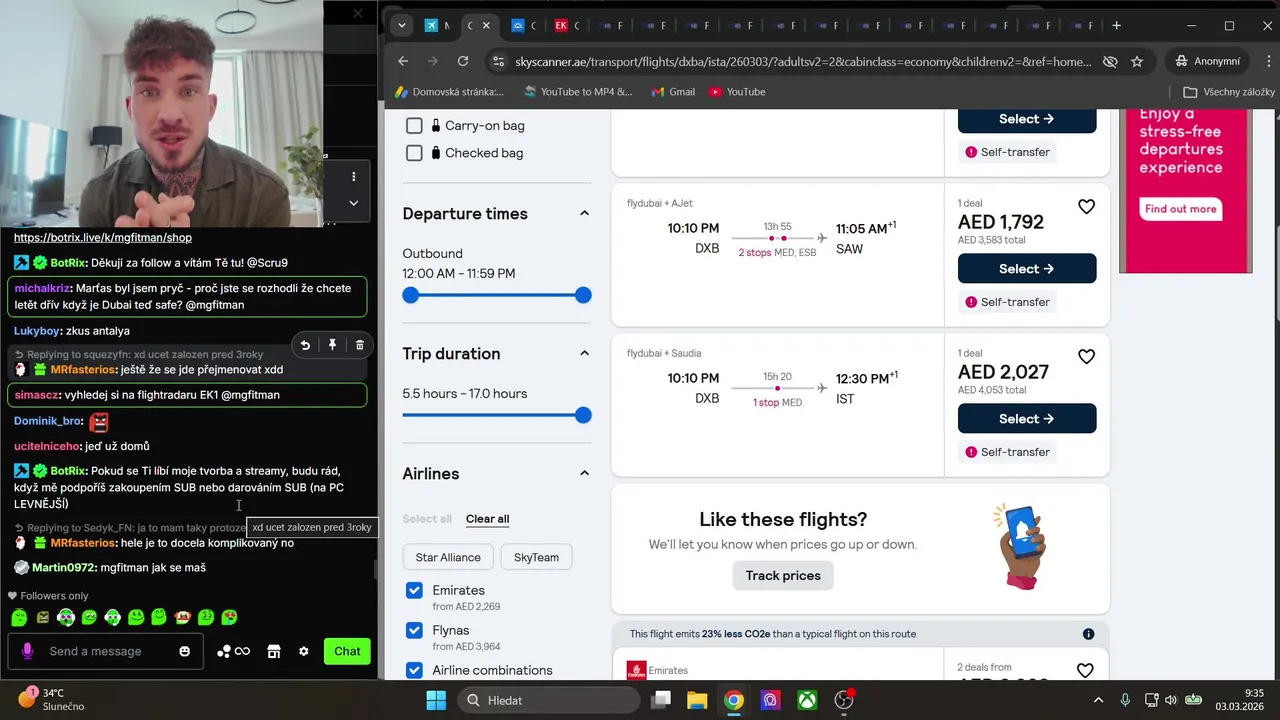The height and width of the screenshot is (720, 1280).
Task: Click Find out more in the ad
Action: [x=1181, y=209]
